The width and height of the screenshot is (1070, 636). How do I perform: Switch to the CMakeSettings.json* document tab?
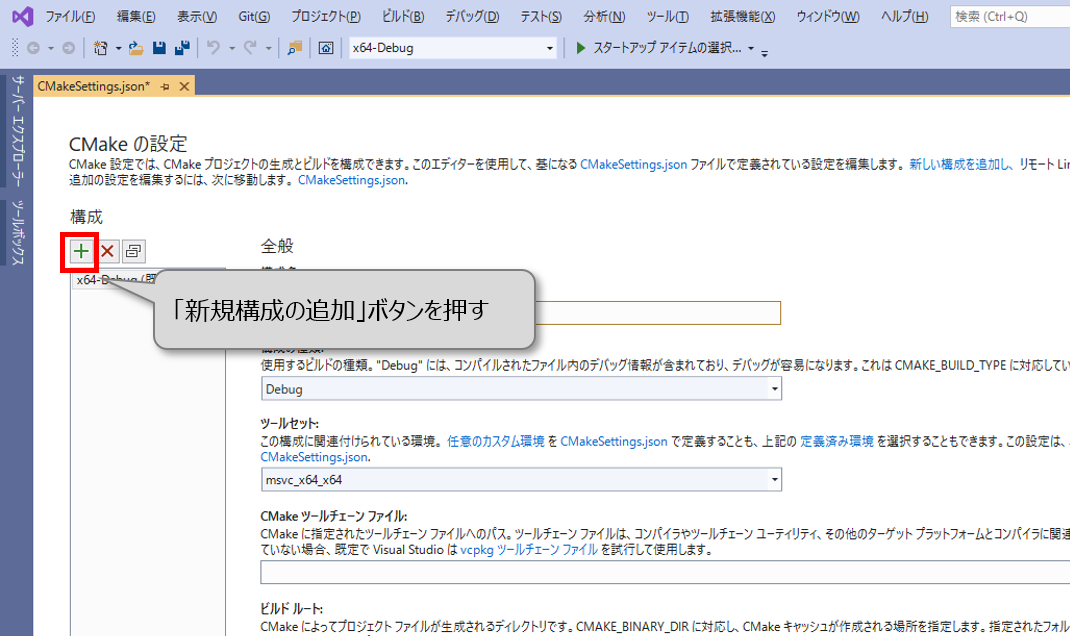[93, 87]
